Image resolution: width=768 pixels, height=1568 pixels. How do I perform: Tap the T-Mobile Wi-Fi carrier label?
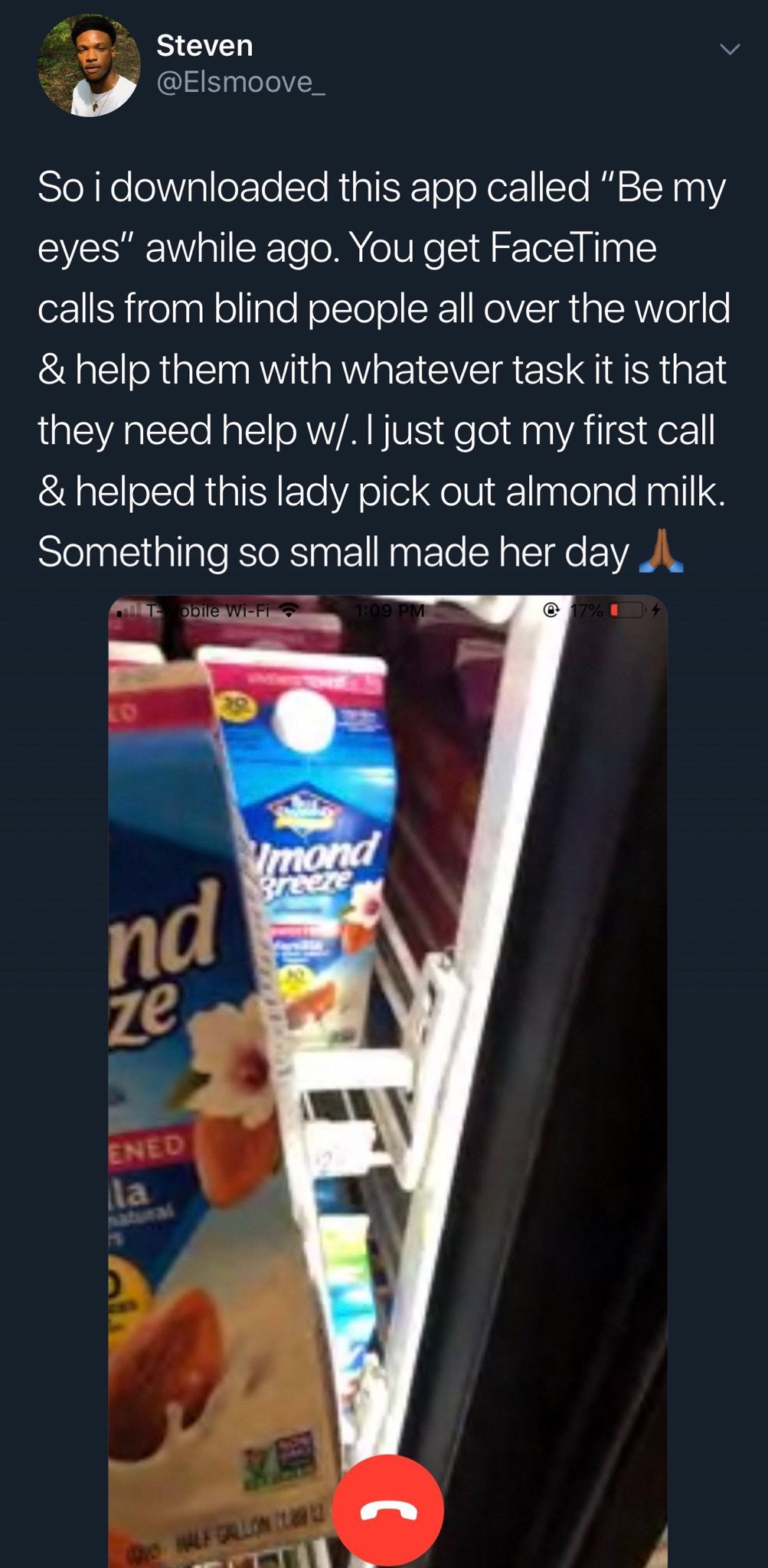(x=209, y=611)
